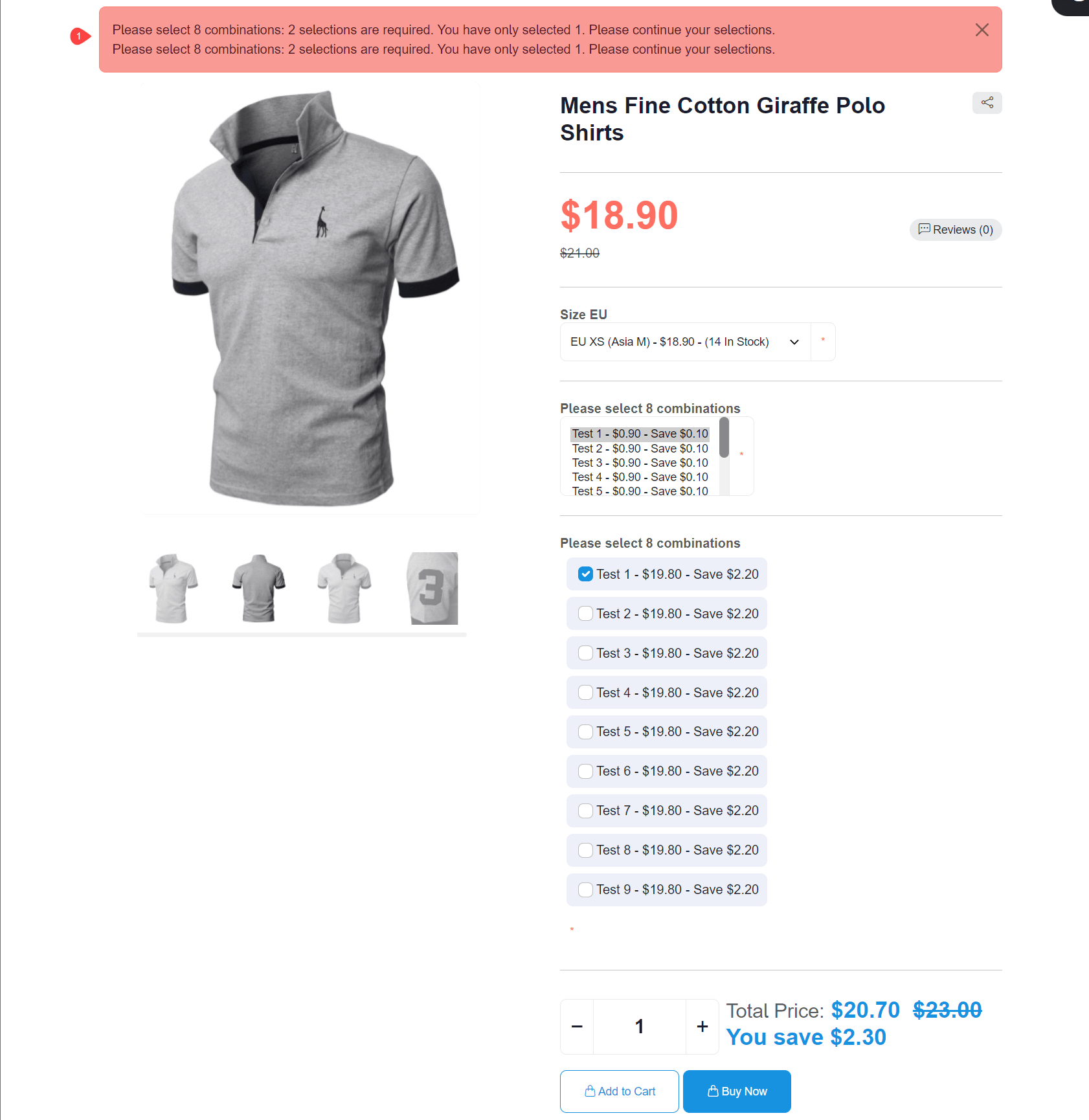Image resolution: width=1089 pixels, height=1120 pixels.
Task: Choose Test 5 - $0.90 list option
Action: (640, 491)
